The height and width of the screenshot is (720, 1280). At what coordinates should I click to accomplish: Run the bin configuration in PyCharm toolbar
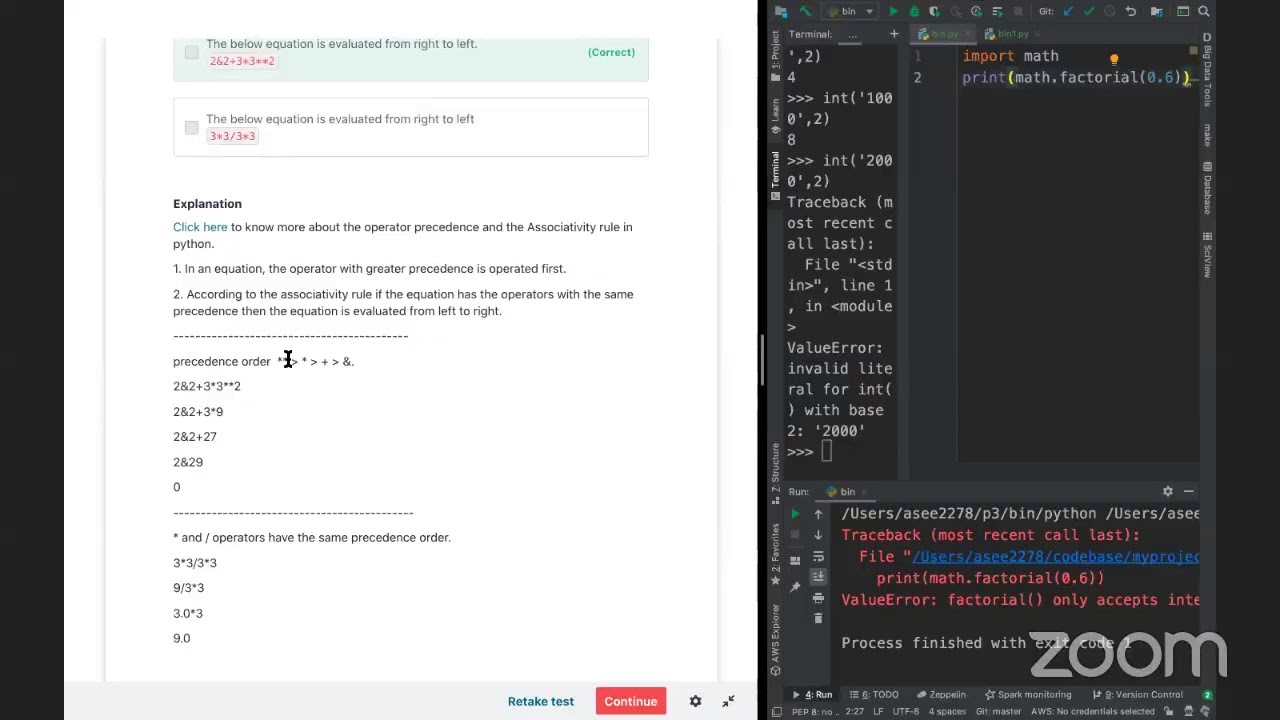point(893,11)
